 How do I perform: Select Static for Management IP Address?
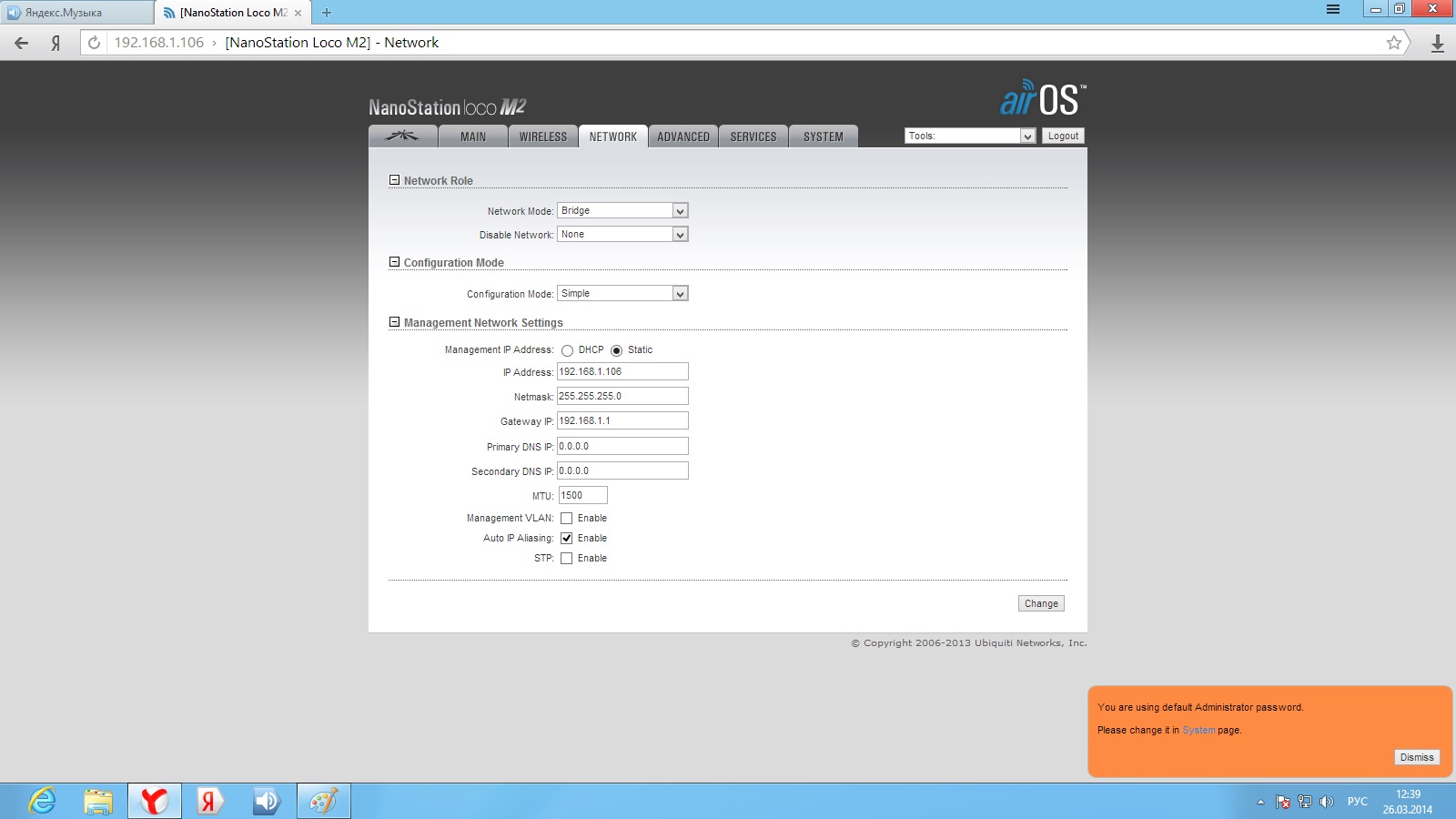tap(616, 350)
